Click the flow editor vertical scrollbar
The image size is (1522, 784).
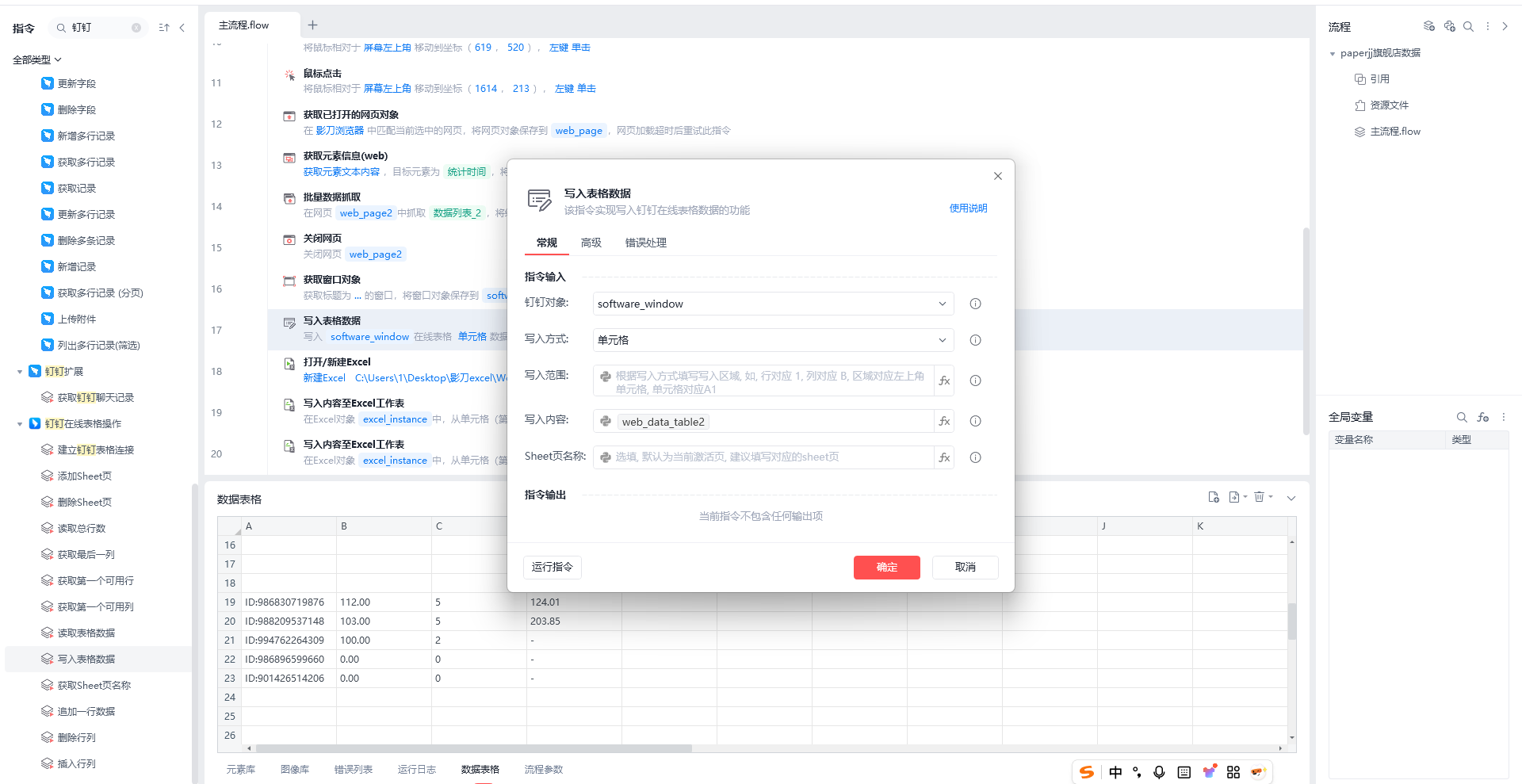pyautogui.click(x=1306, y=331)
